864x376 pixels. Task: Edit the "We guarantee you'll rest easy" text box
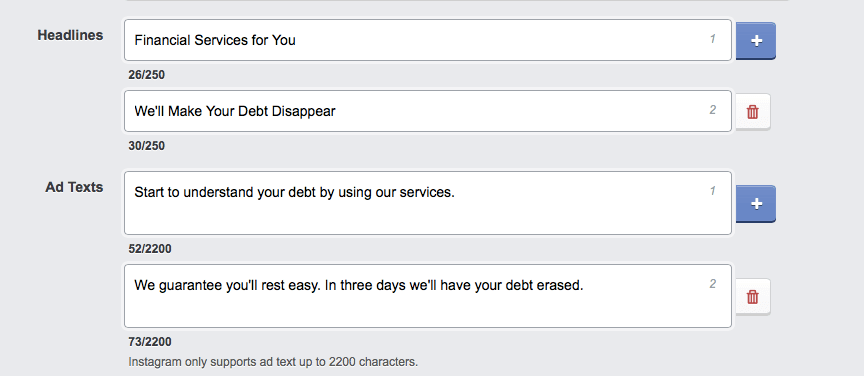point(428,296)
